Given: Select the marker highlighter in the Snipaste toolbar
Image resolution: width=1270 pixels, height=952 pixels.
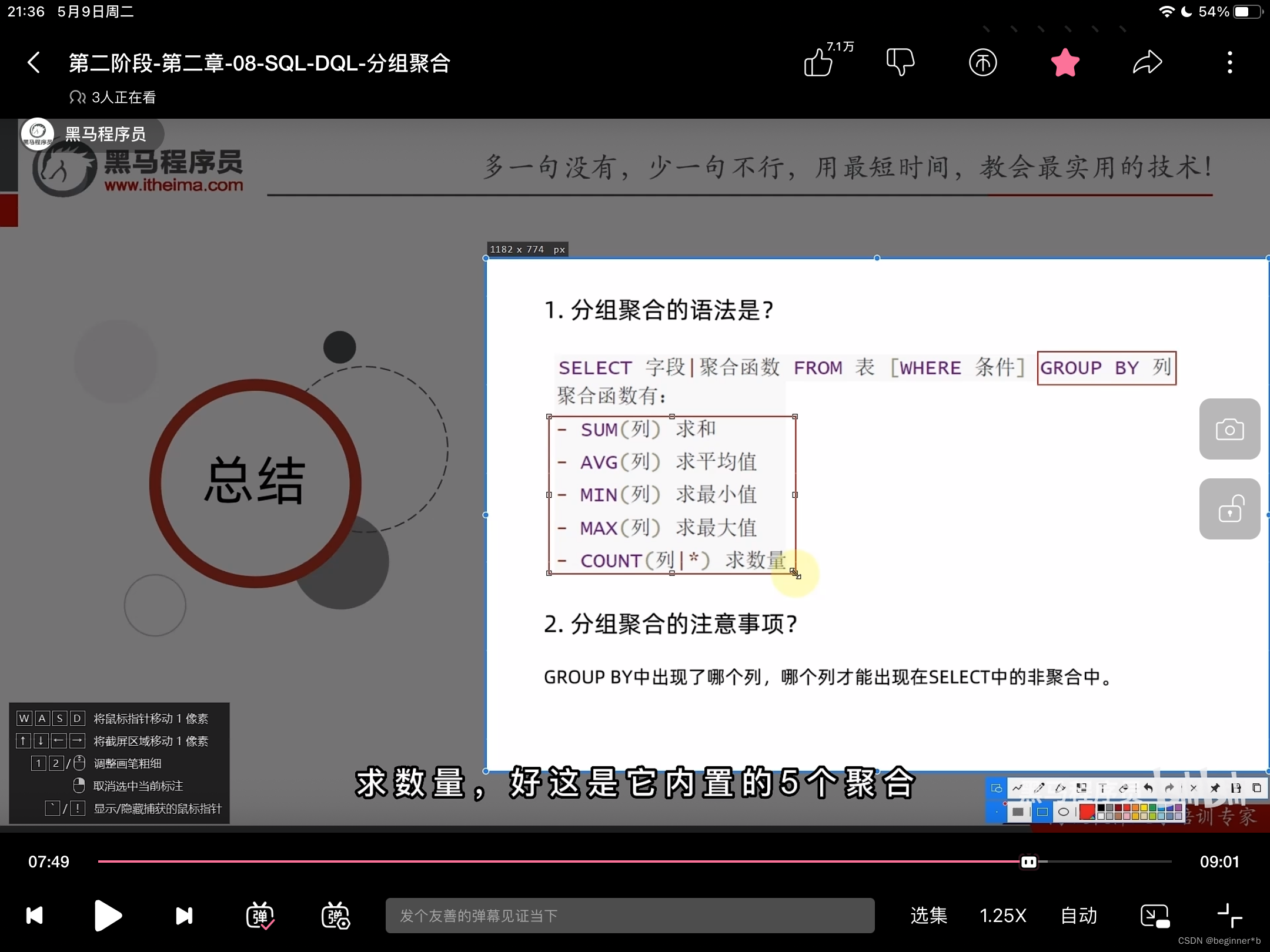Looking at the screenshot, I should coord(1060,788).
